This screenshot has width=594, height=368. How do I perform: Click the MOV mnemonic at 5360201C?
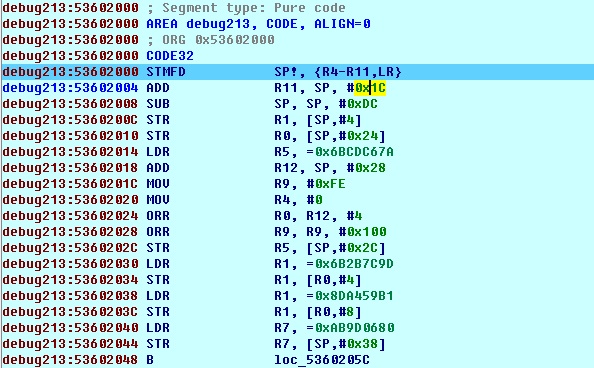point(158,184)
